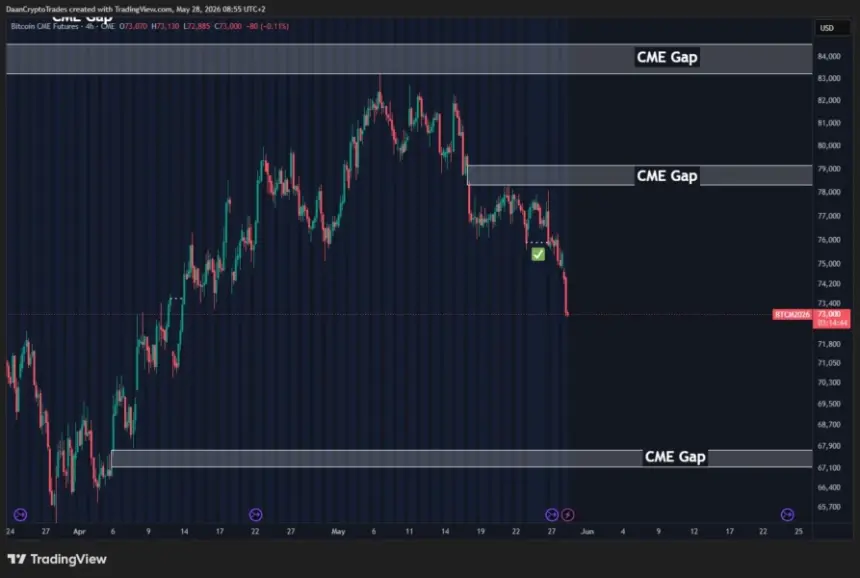Open the rollover icon above the March 24 date
Image resolution: width=860 pixels, height=578 pixels.
click(20, 514)
